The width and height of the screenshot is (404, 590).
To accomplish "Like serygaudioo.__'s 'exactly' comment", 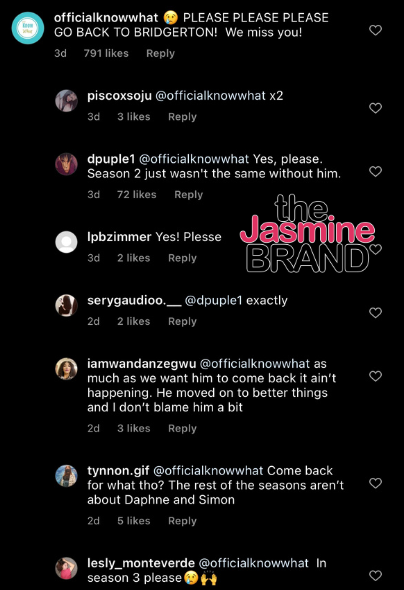I will 375,313.
